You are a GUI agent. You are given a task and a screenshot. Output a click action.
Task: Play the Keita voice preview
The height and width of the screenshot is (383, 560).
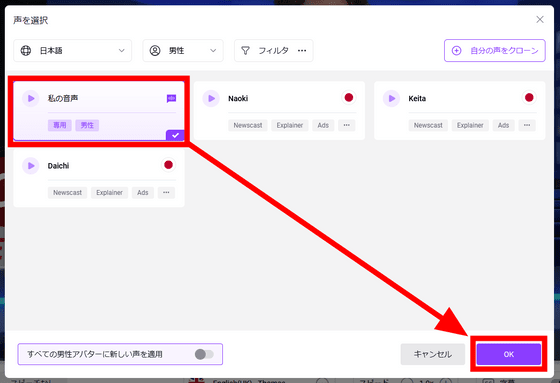(x=391, y=98)
